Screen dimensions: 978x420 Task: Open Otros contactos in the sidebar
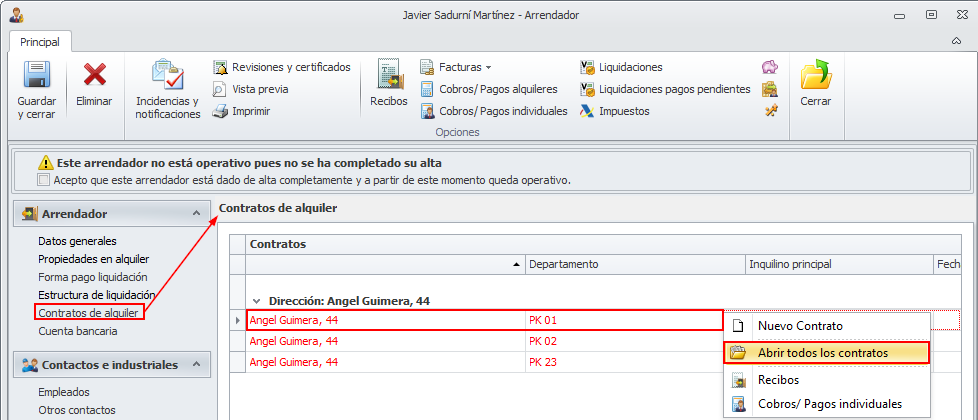77,411
